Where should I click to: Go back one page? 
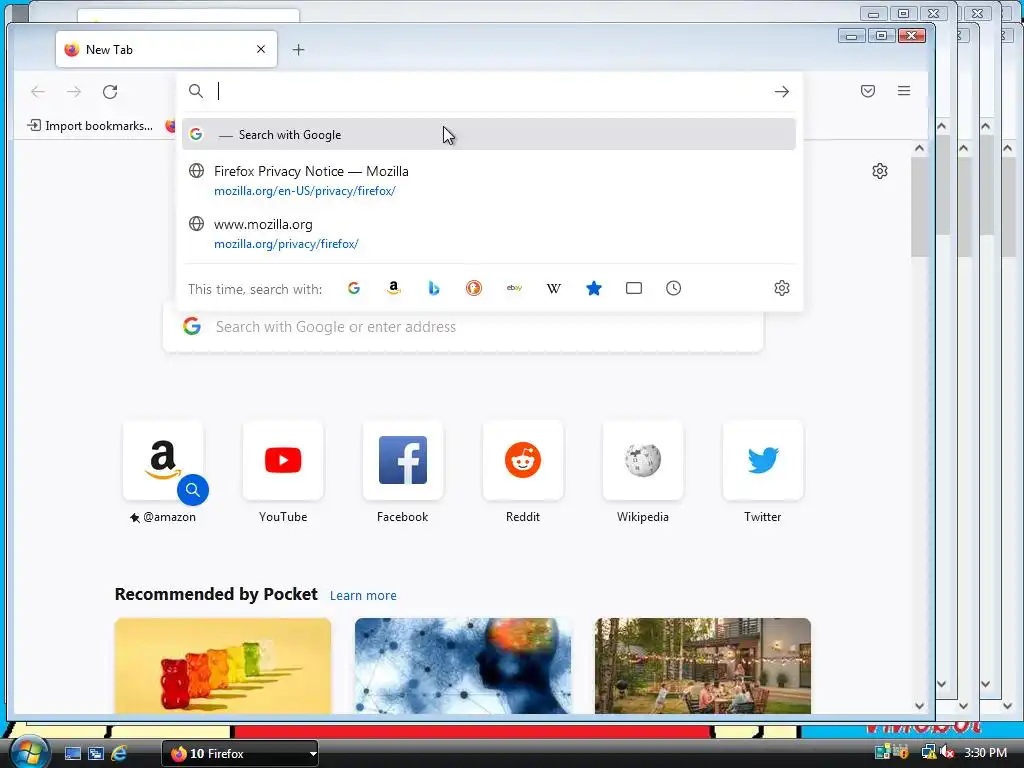[x=38, y=91]
